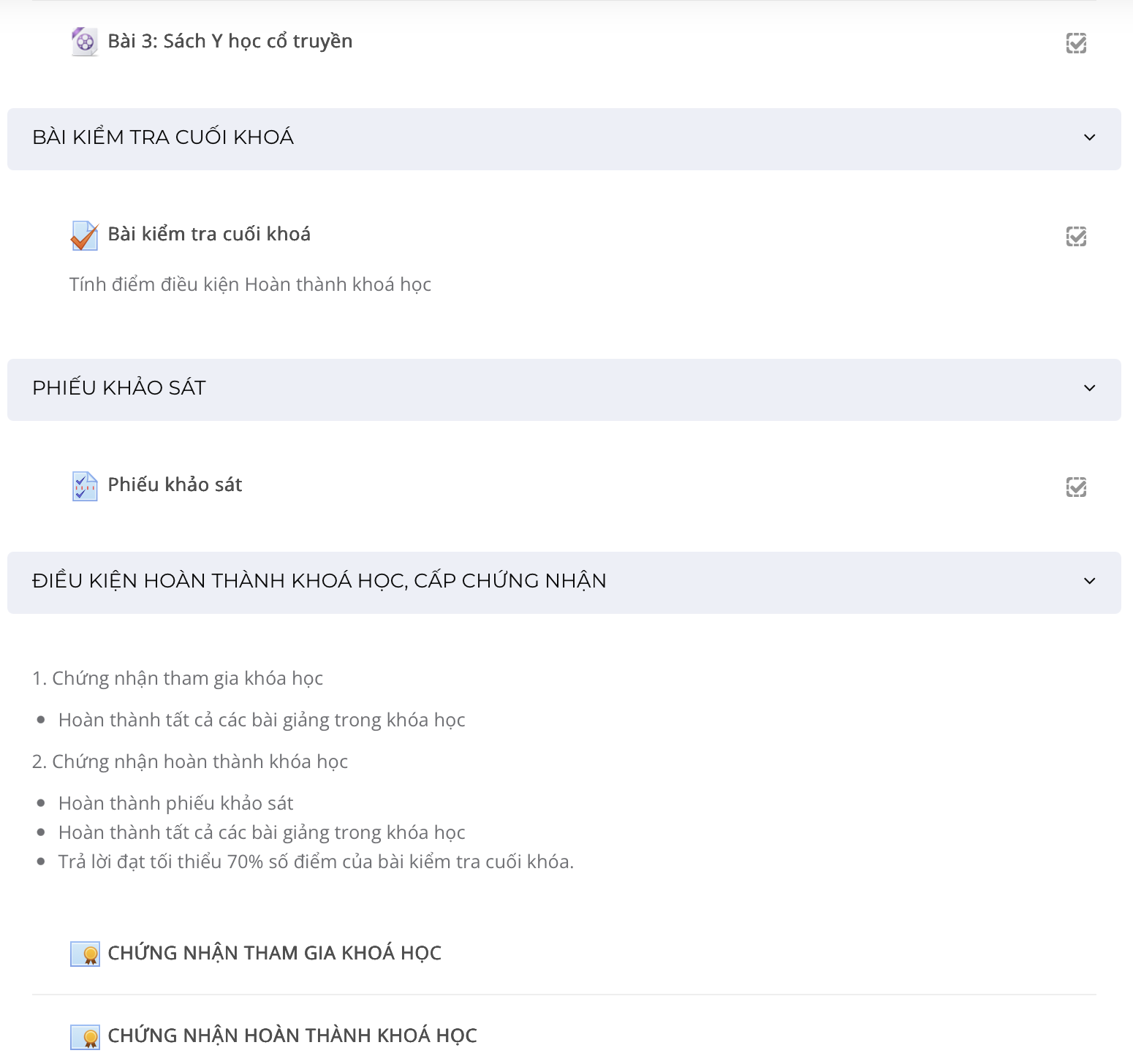
Task: Open CHỨNG NHẬN HOÀN THÀNH KHOÁ HỌC certificate
Action: tap(292, 1035)
